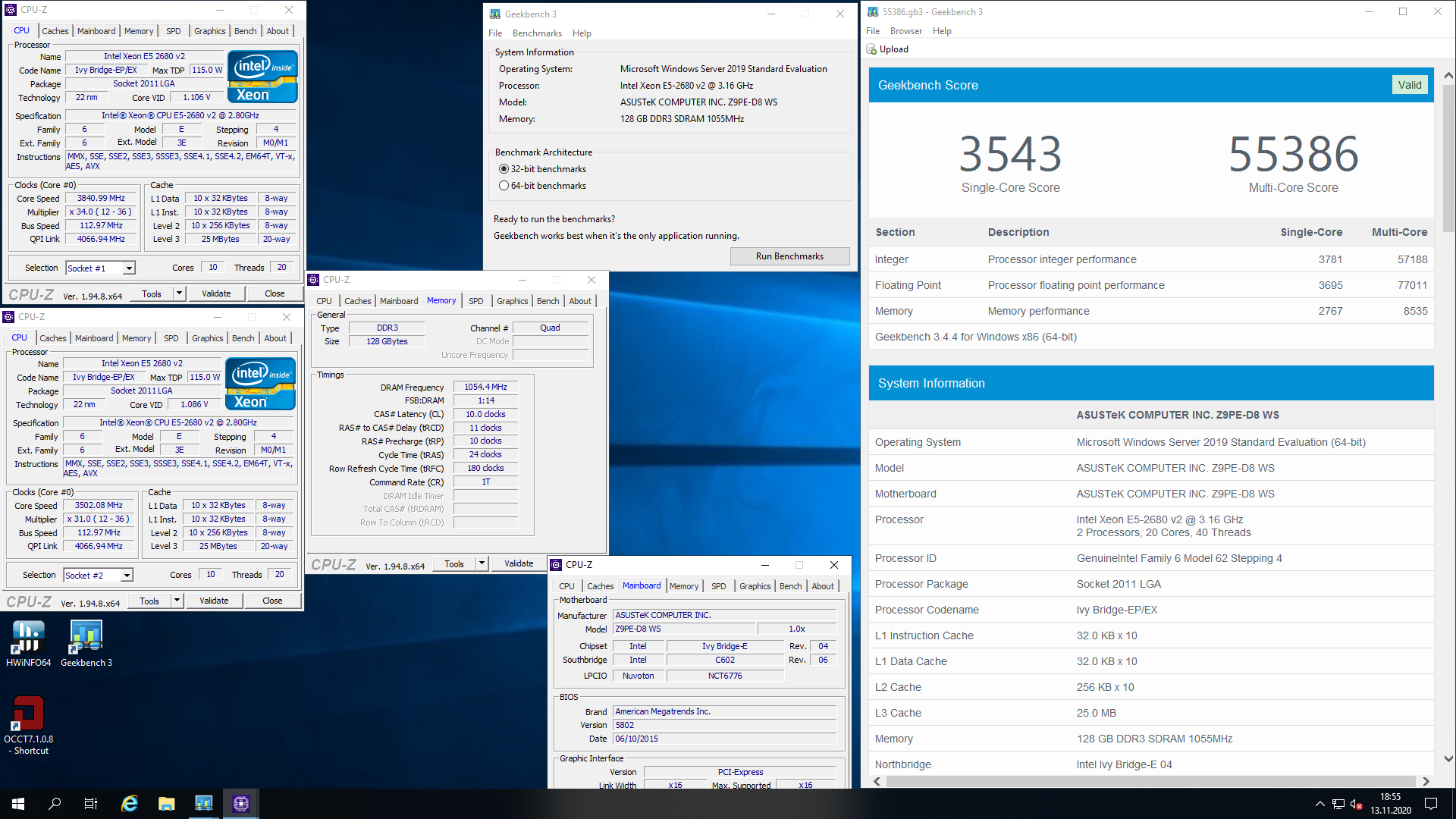Open the Socket #2 selection dropdown
This screenshot has height=819, width=1456.
tap(127, 576)
